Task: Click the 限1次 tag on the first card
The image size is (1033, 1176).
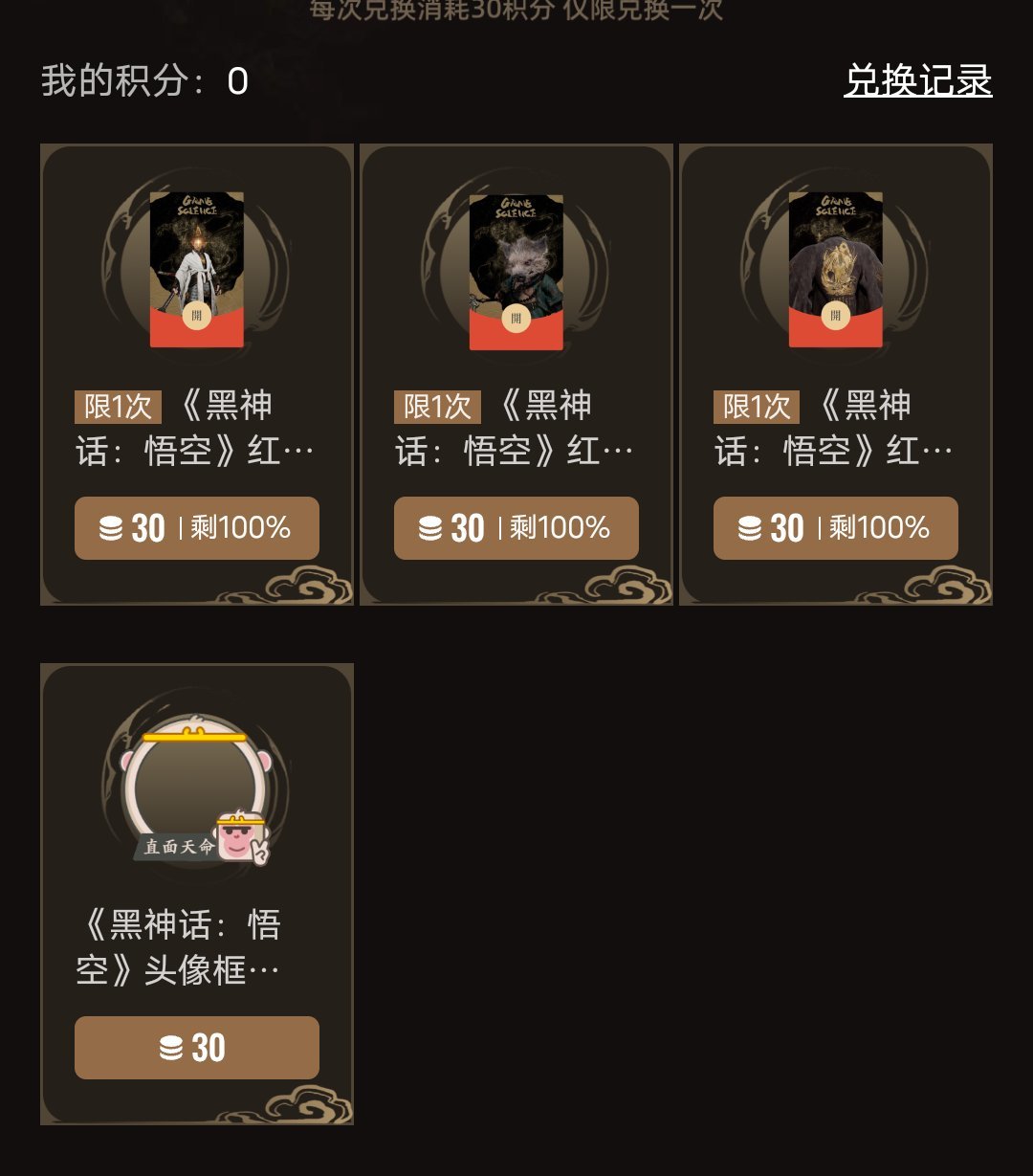Action: 119,407
